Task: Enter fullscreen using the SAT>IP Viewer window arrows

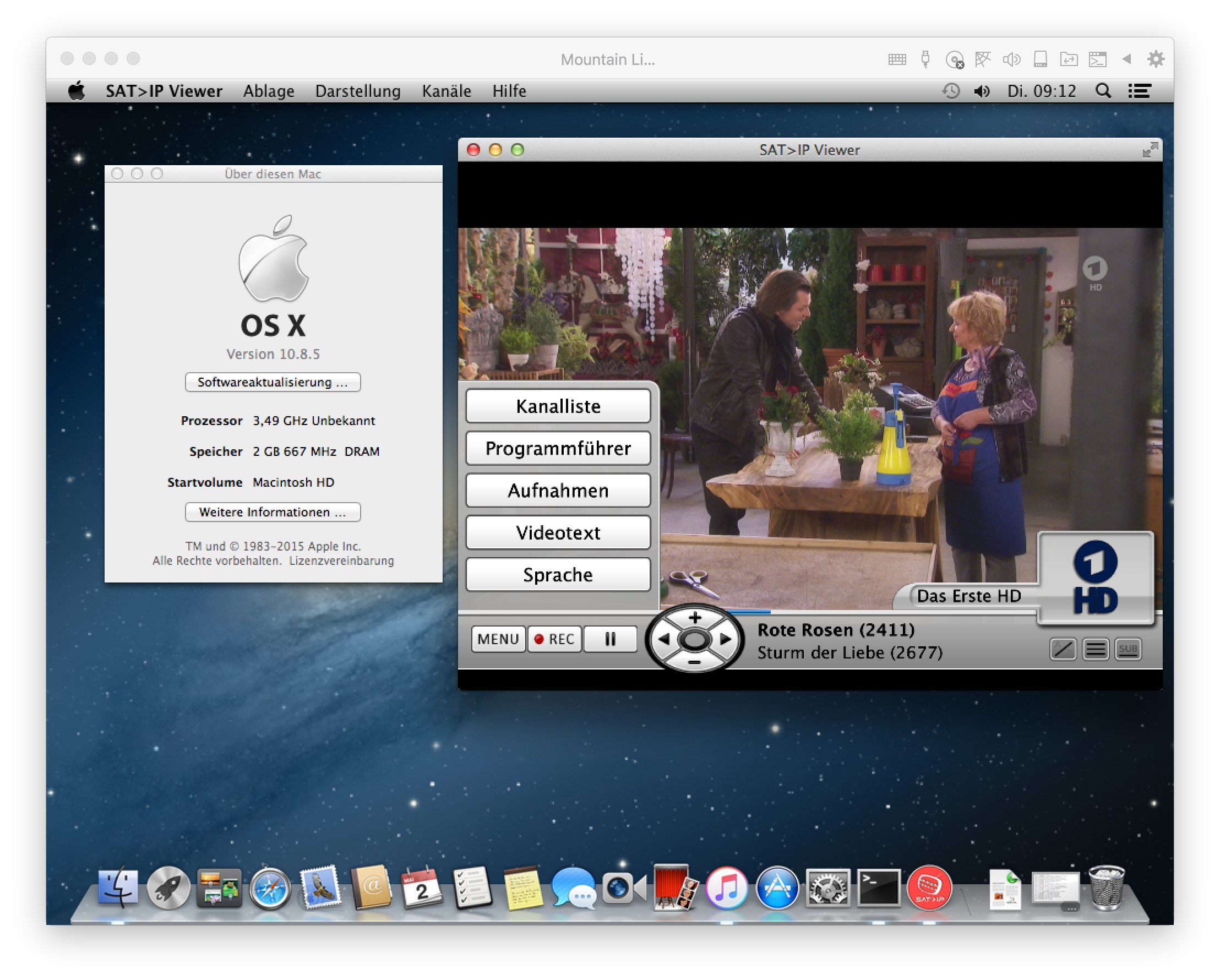Action: click(1150, 150)
